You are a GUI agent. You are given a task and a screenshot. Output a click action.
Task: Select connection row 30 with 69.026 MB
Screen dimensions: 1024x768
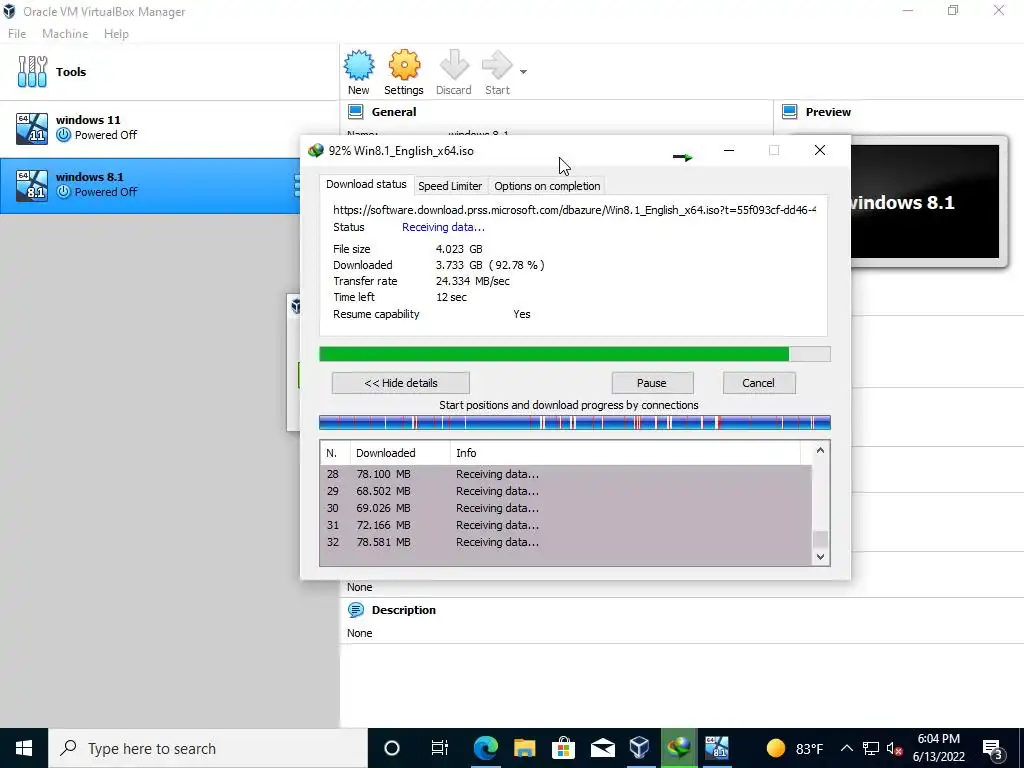click(x=566, y=508)
